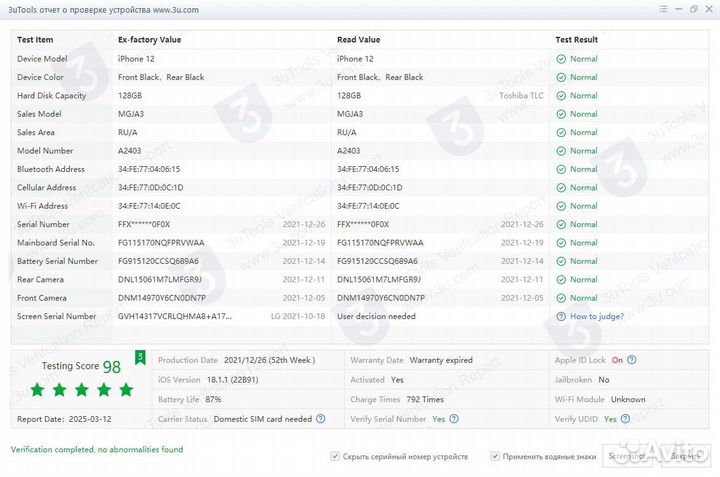This screenshot has height=477, width=720.
Task: Click help icon next to Verify UDID
Action: pos(625,419)
